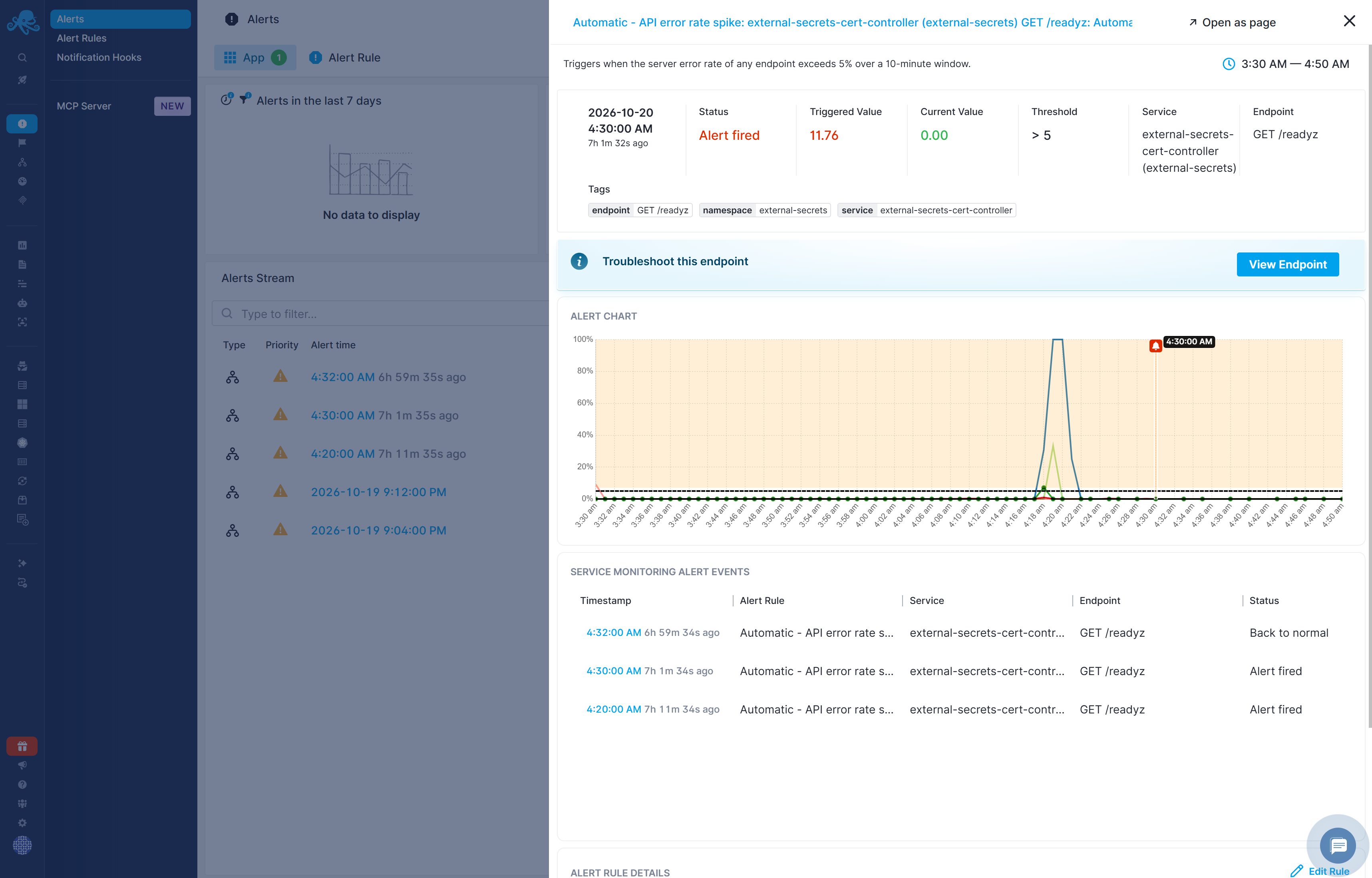
Task: Click the rocket icon in the sidebar
Action: pos(22,80)
